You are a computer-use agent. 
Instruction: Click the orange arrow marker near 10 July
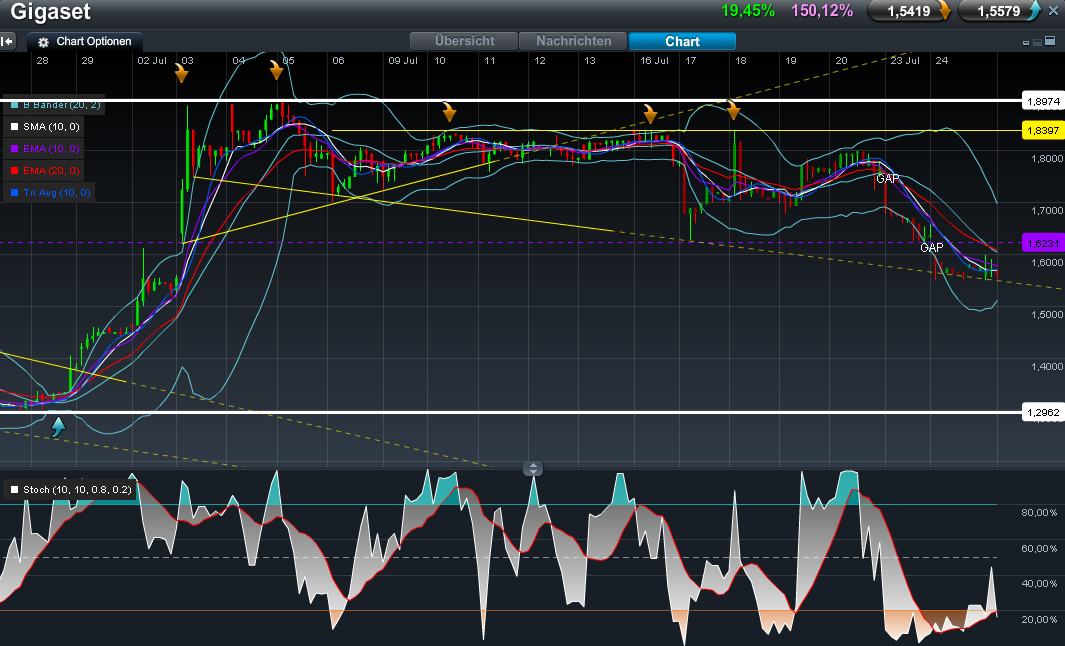point(449,113)
